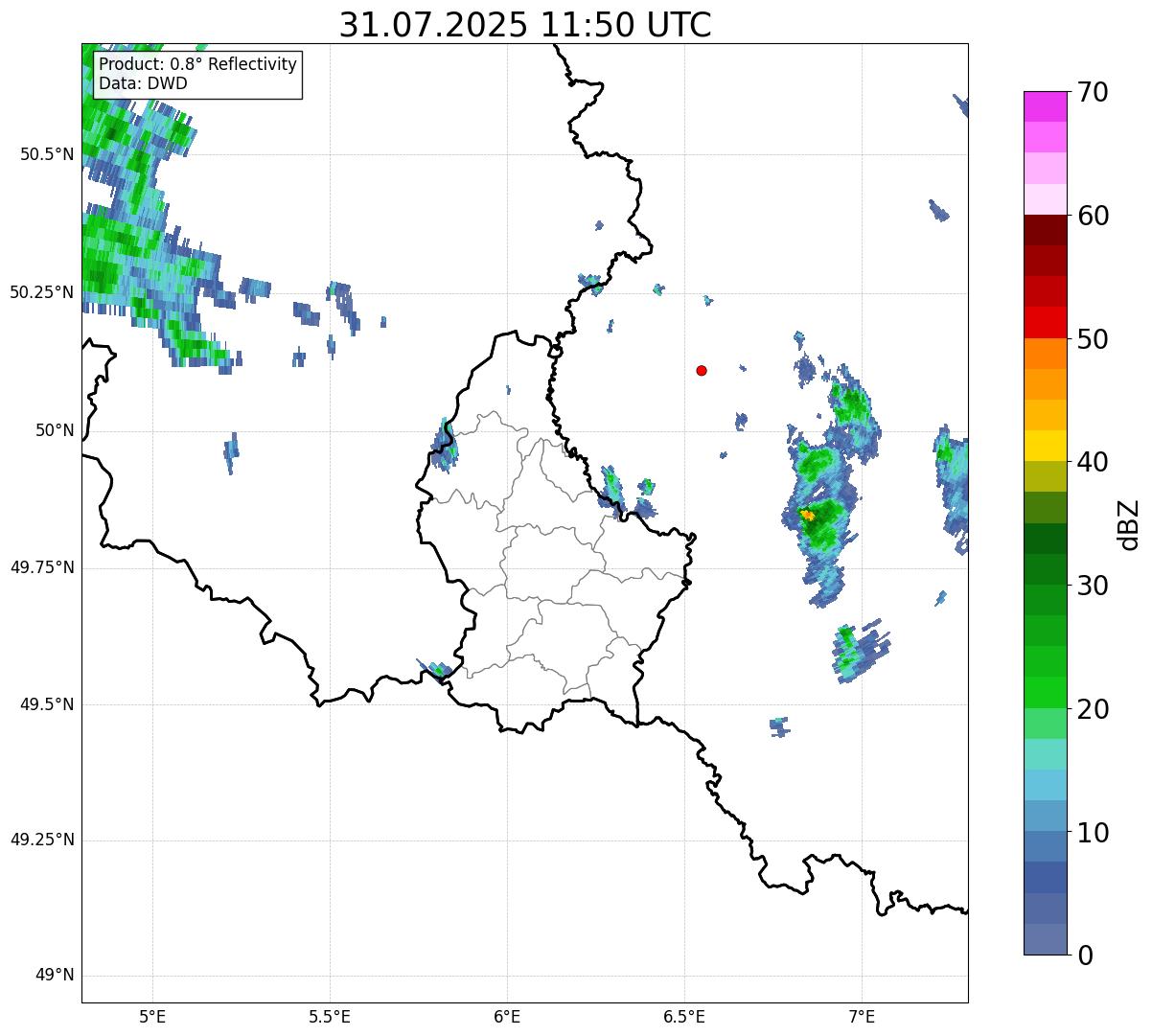
Task: Click the colorbar tick label "50"
Action: pos(1093,339)
